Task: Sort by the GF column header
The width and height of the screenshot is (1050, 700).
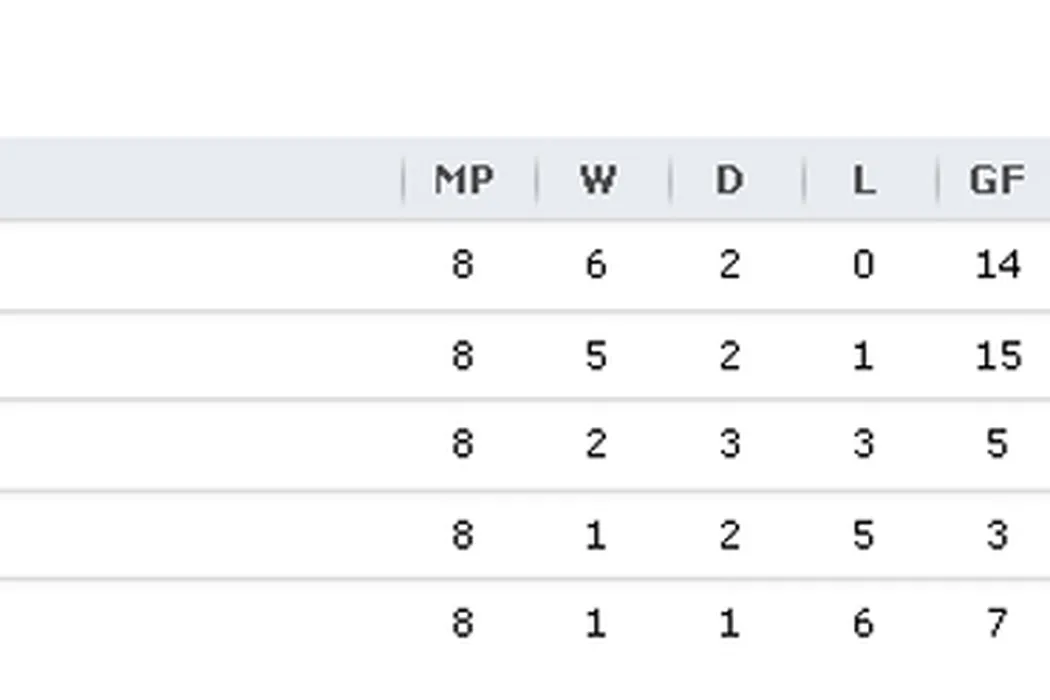Action: pos(996,180)
